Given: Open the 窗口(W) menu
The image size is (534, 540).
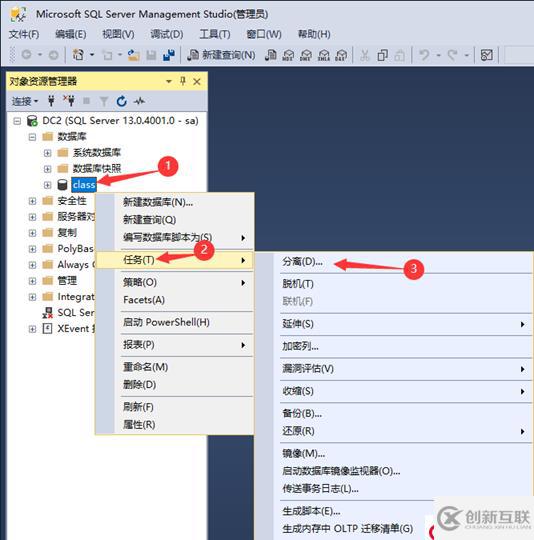Looking at the screenshot, I should (264, 34).
